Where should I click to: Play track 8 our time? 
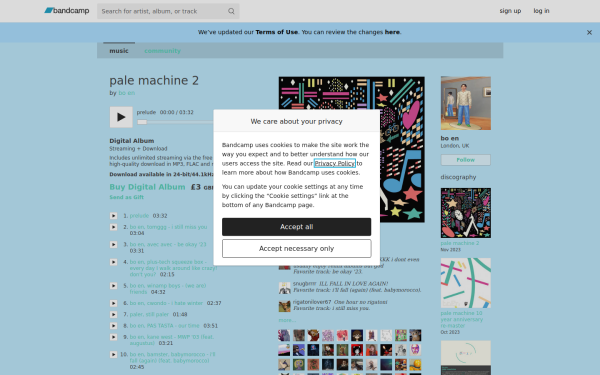pyautogui.click(x=114, y=326)
